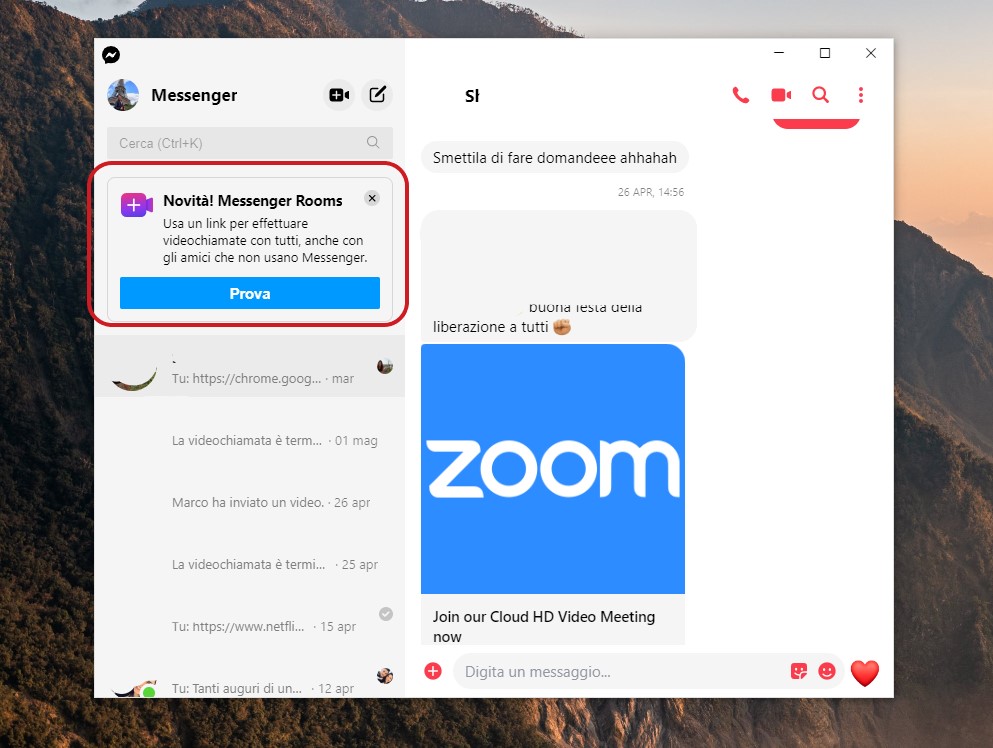Click the Zoom link preview image

553,469
